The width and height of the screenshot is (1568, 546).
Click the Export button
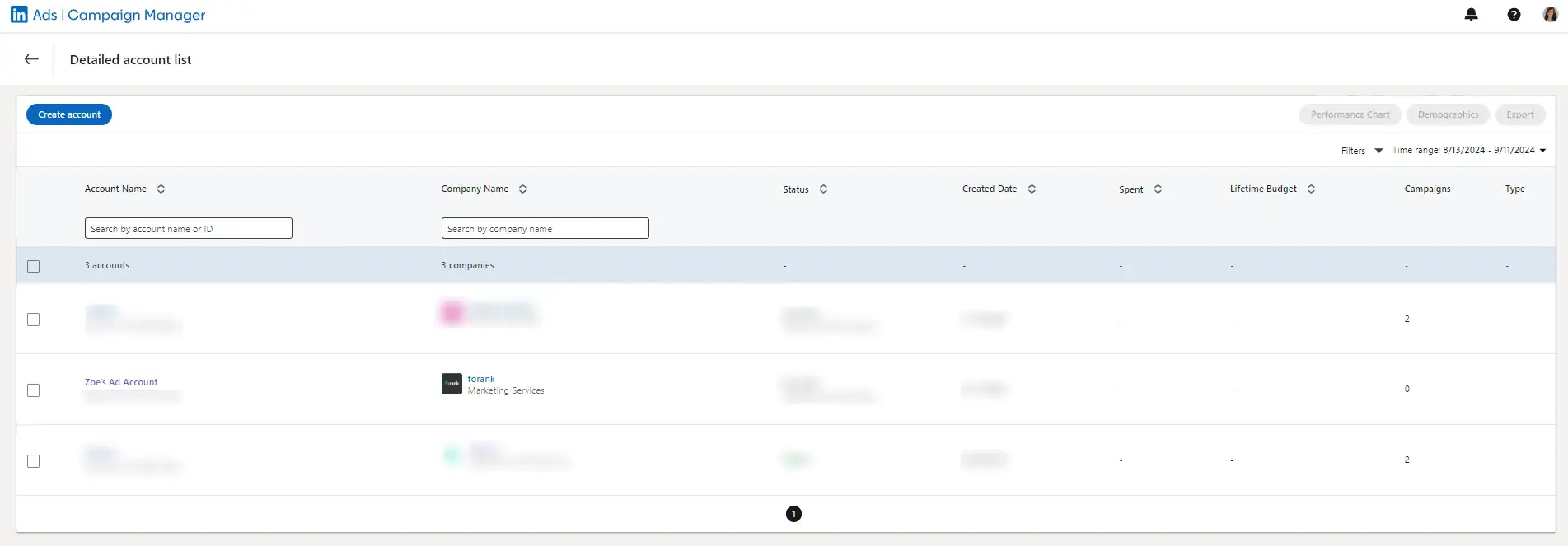pyautogui.click(x=1520, y=114)
